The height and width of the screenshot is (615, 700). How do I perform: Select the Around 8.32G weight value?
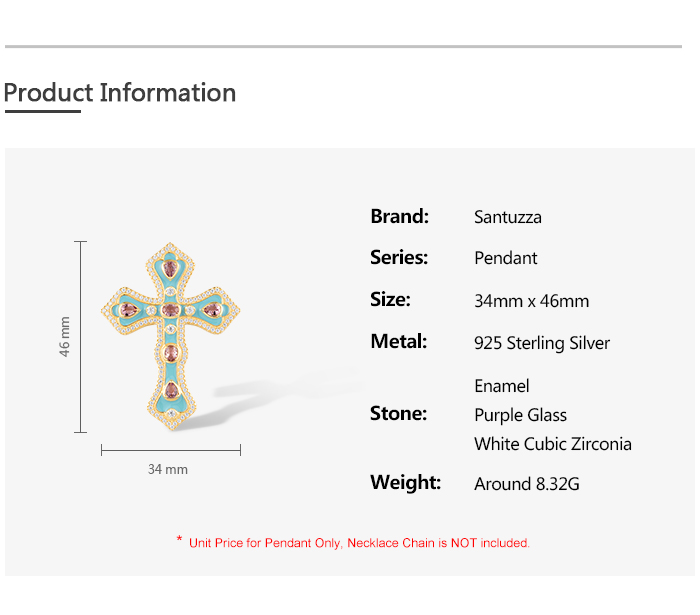pyautogui.click(x=527, y=484)
